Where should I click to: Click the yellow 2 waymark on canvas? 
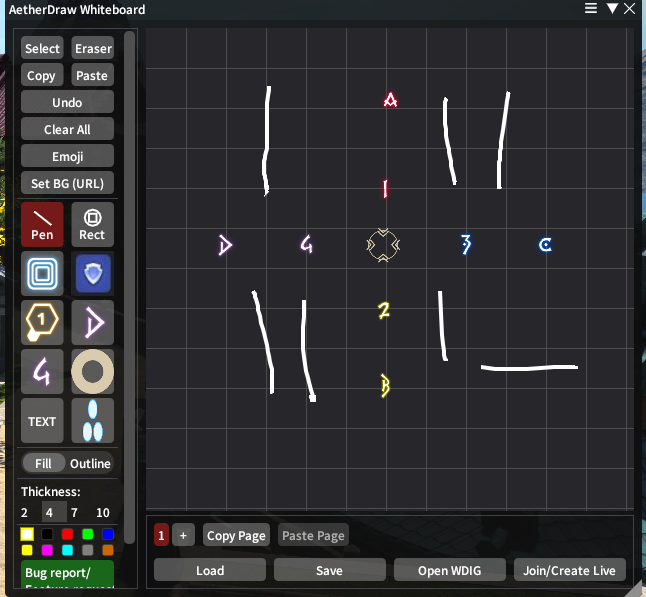384,311
